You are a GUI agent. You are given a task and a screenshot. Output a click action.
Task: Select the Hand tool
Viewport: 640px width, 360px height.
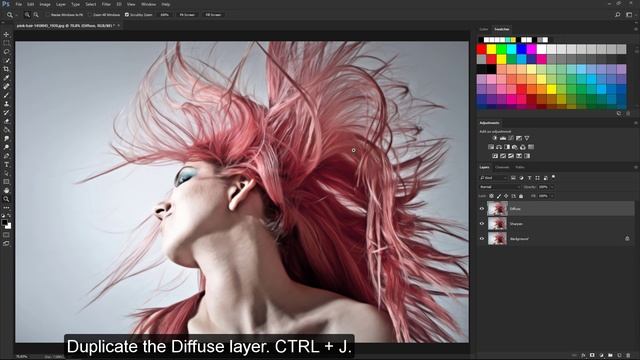click(6, 191)
